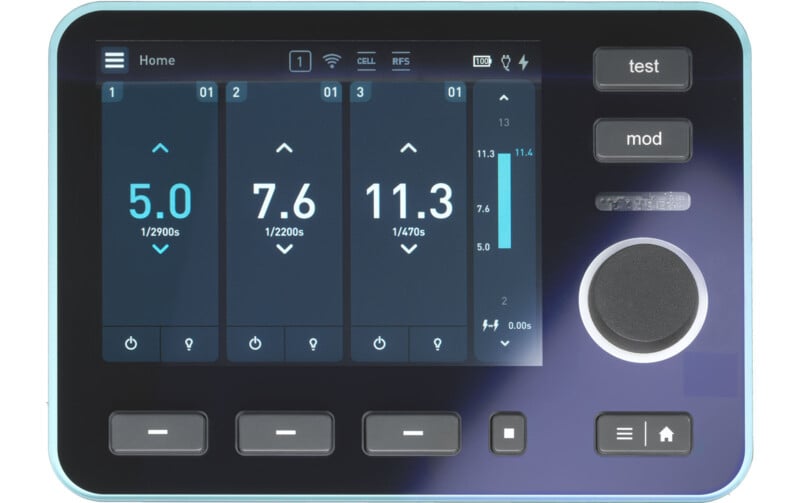
Task: Toggle power for lamp 3
Action: pyautogui.click(x=379, y=343)
